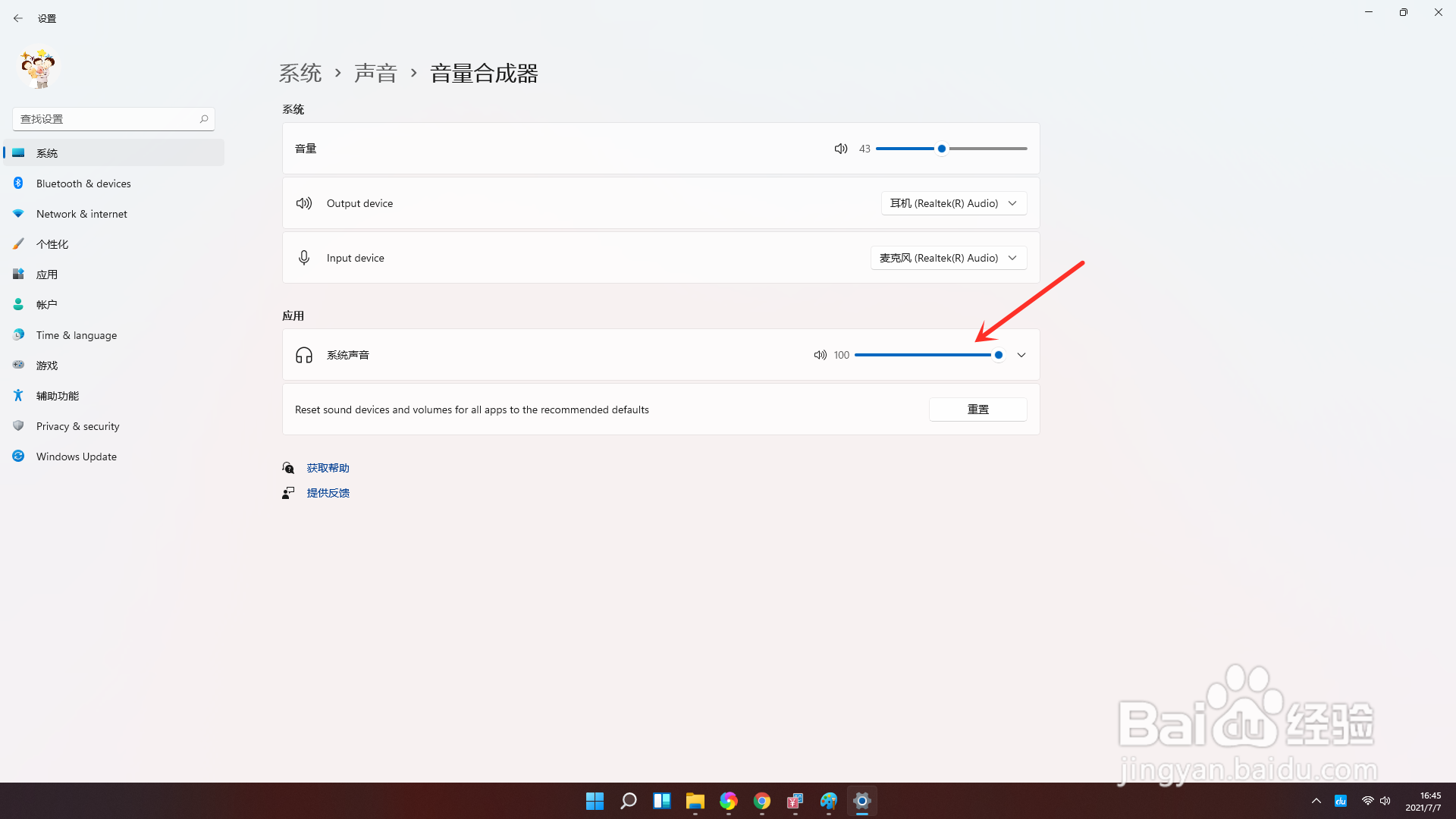This screenshot has width=1456, height=819.
Task: Open the 游戏 (Gaming) settings
Action: (46, 365)
